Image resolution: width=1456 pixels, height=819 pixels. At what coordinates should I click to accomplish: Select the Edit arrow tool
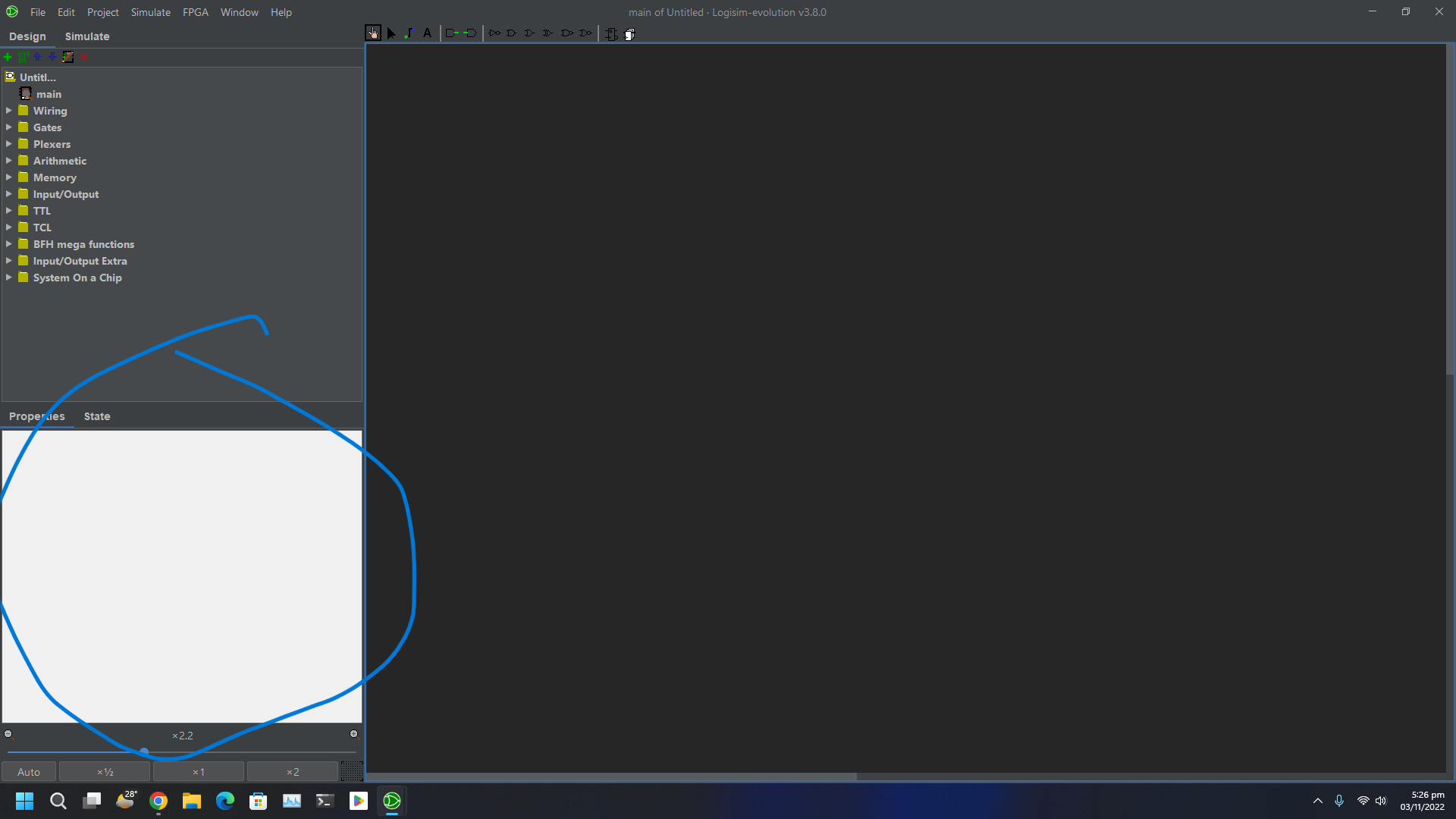pyautogui.click(x=391, y=33)
